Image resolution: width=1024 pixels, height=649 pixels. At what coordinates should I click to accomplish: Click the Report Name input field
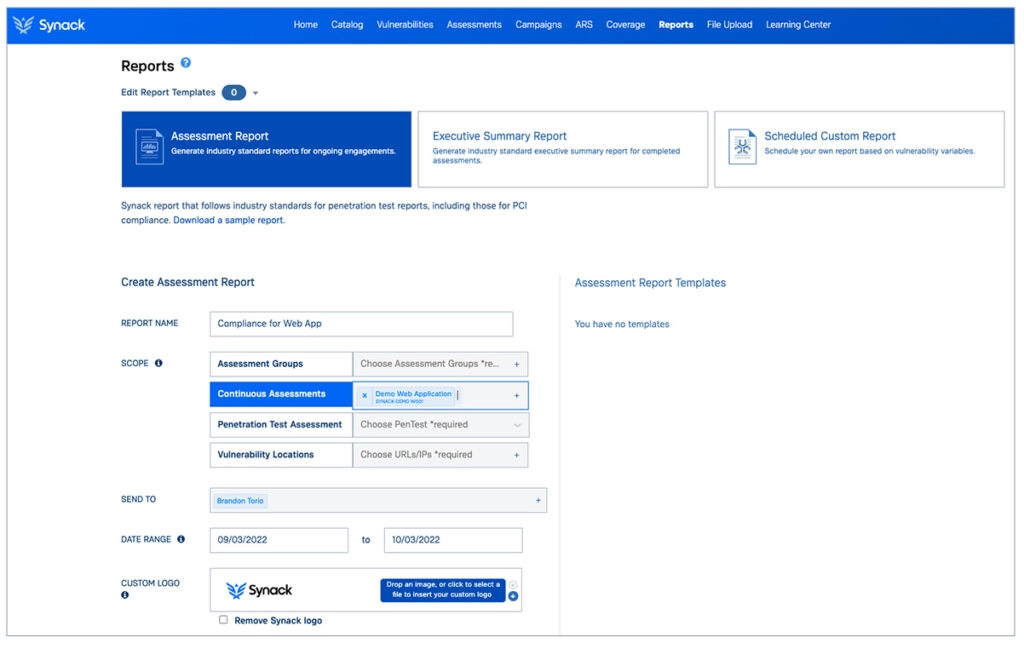click(x=361, y=324)
